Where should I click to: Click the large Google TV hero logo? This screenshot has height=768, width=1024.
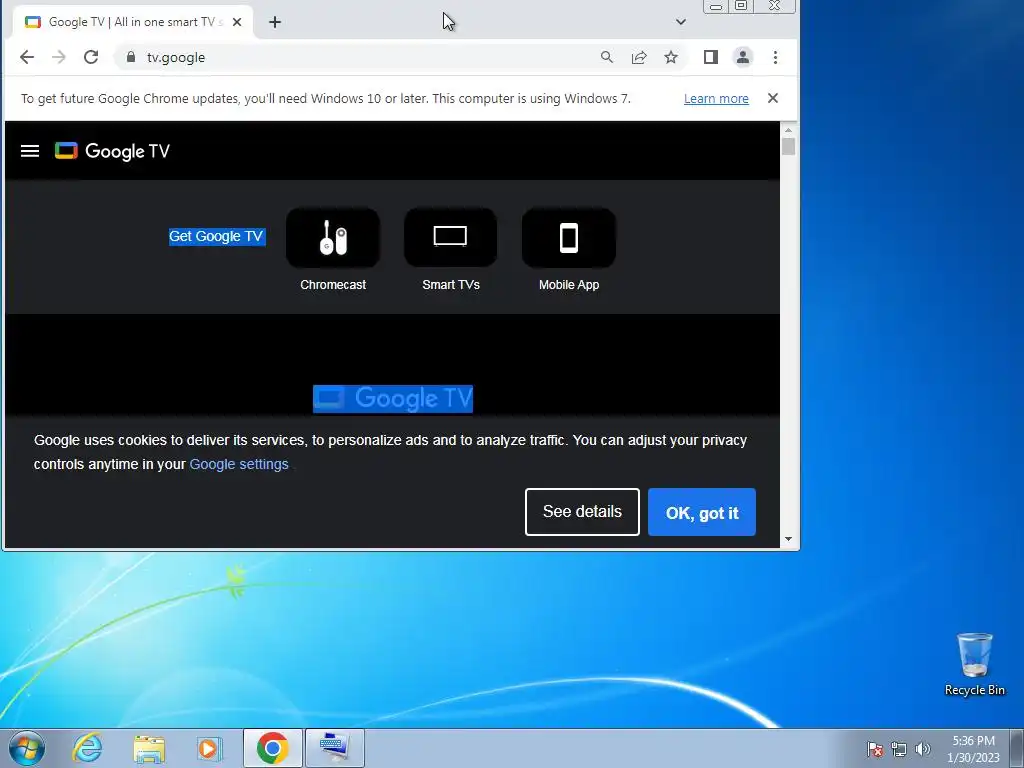pos(393,398)
